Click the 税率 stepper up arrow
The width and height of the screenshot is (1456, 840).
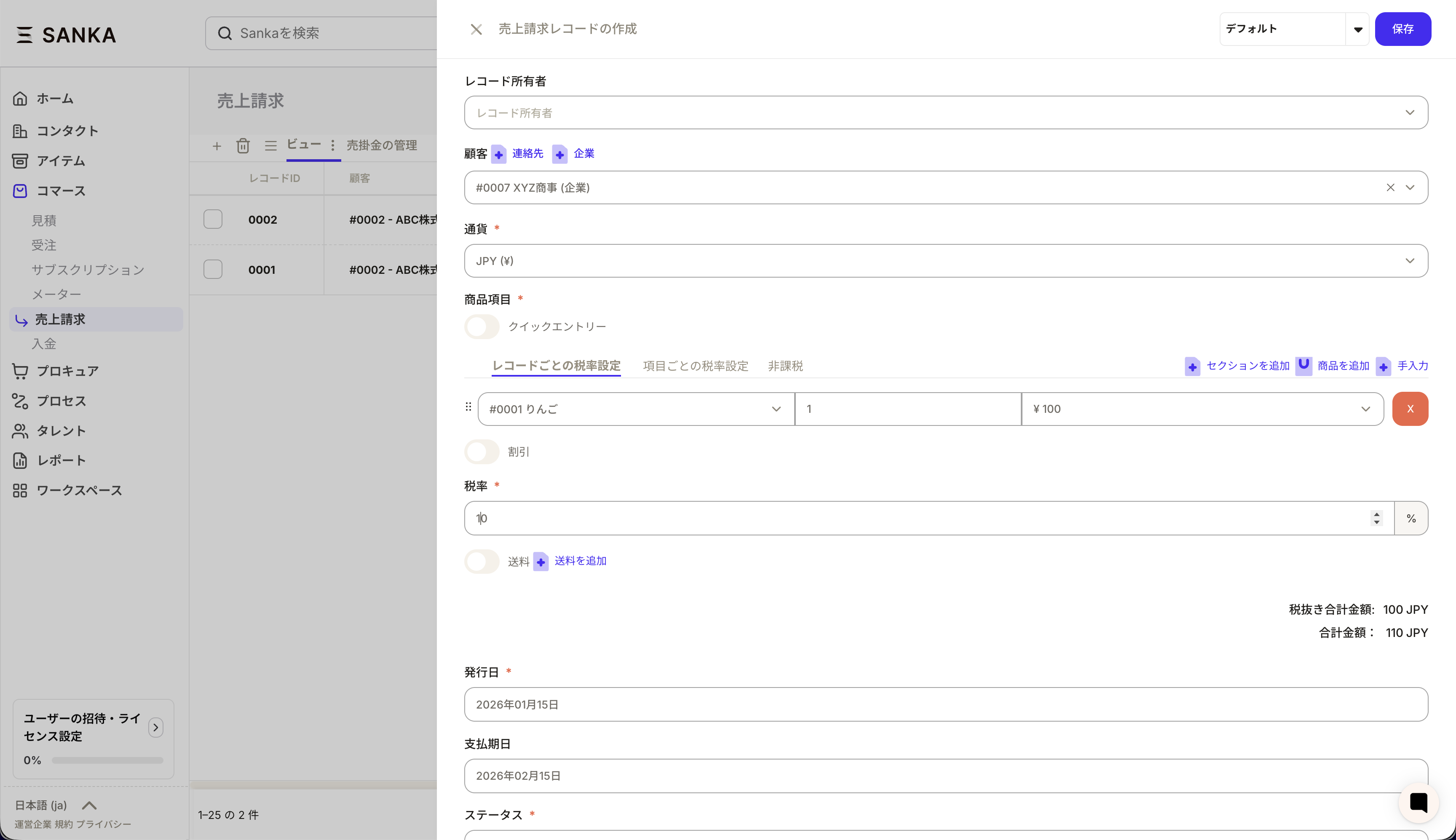pyautogui.click(x=1376, y=514)
